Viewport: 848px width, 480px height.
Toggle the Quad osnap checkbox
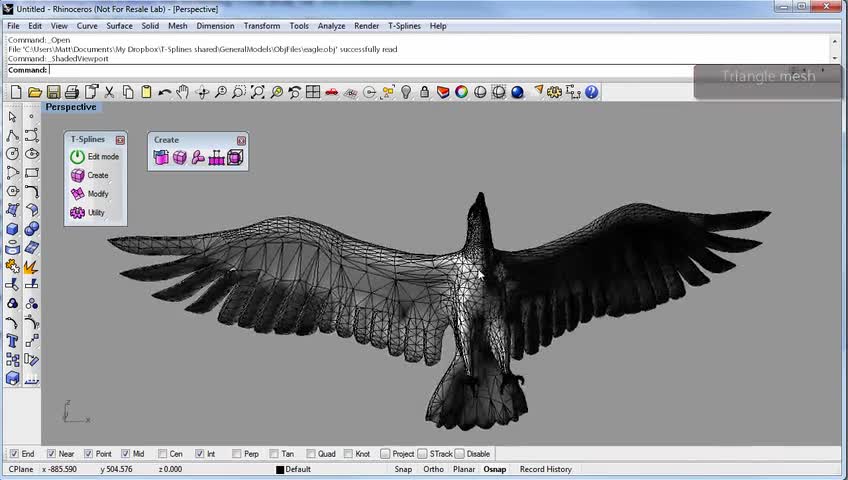click(x=311, y=454)
